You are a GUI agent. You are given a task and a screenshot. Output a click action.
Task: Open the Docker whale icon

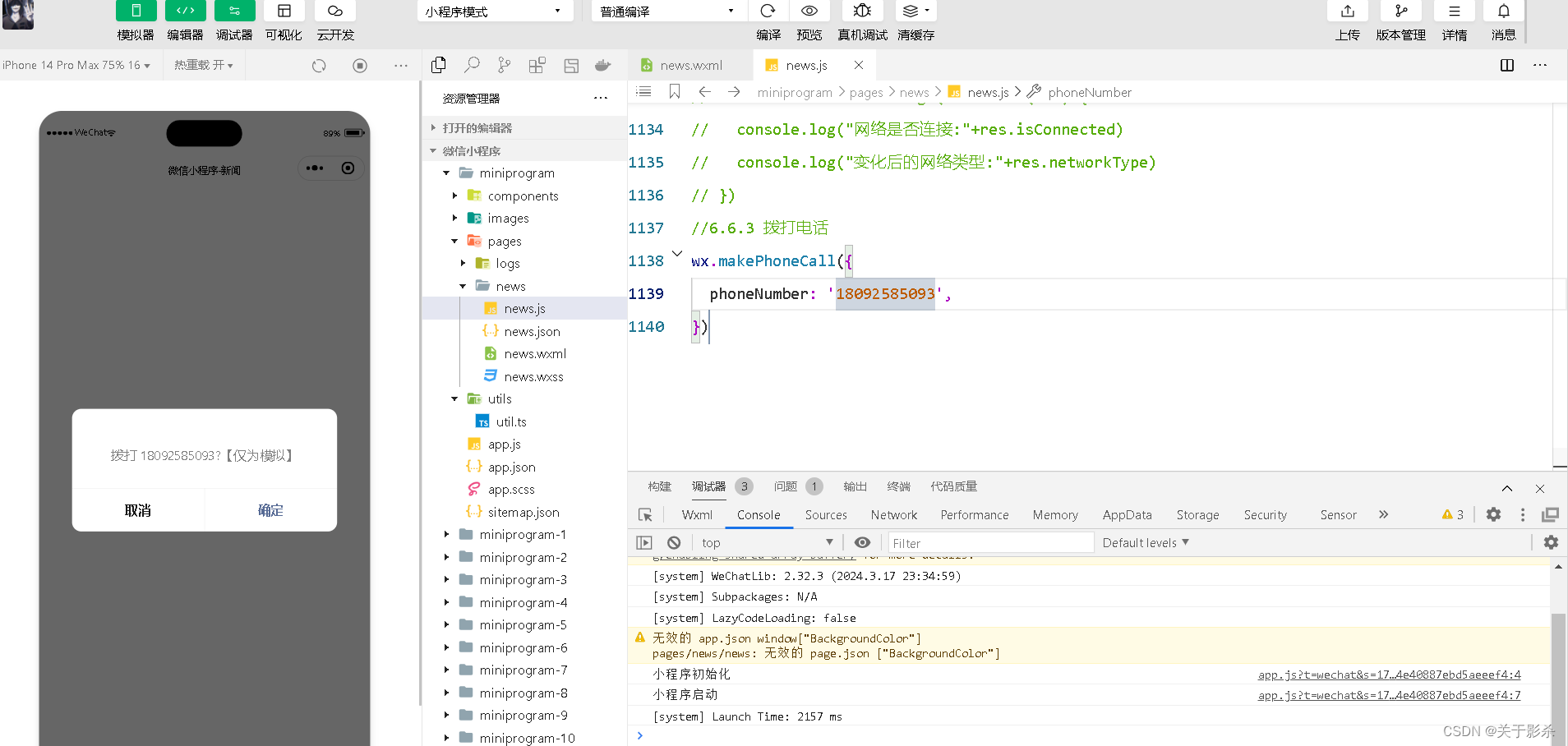[603, 66]
